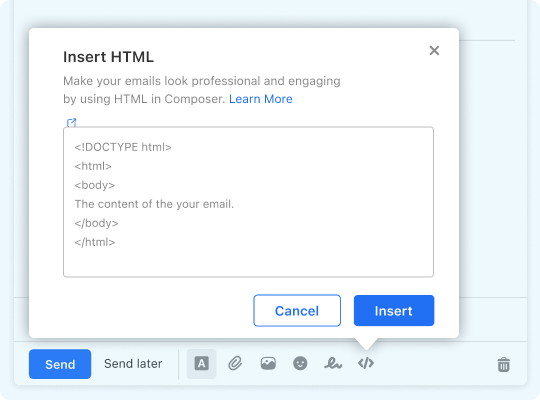Confirm with the blue Insert button

pyautogui.click(x=394, y=310)
